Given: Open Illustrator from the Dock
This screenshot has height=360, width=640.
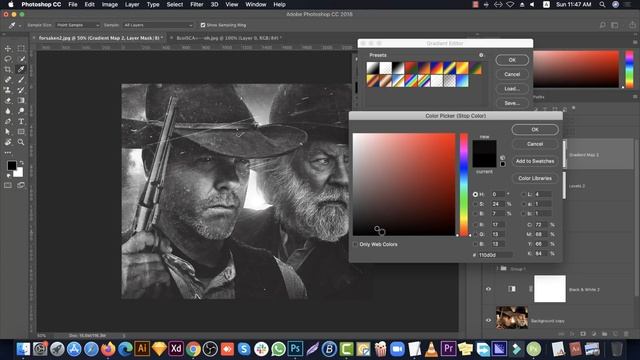Looking at the screenshot, I should (x=142, y=349).
